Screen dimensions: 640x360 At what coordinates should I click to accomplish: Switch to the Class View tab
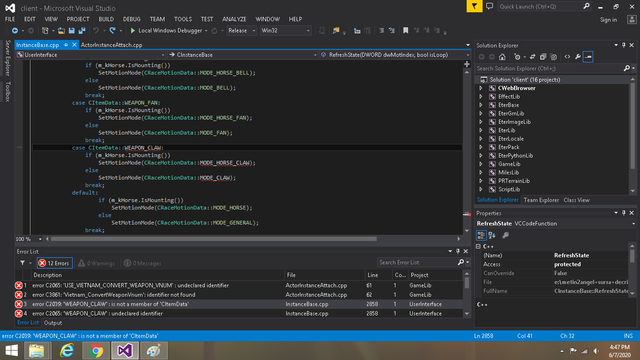(x=576, y=200)
